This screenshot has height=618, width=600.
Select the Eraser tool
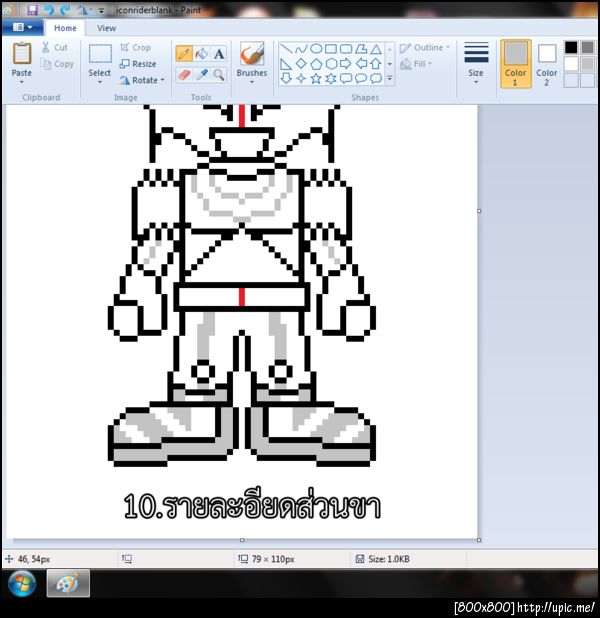(x=184, y=74)
